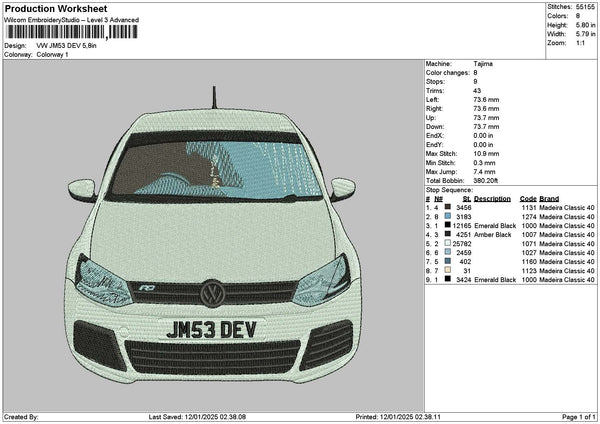Click the EndX label

click(x=434, y=136)
